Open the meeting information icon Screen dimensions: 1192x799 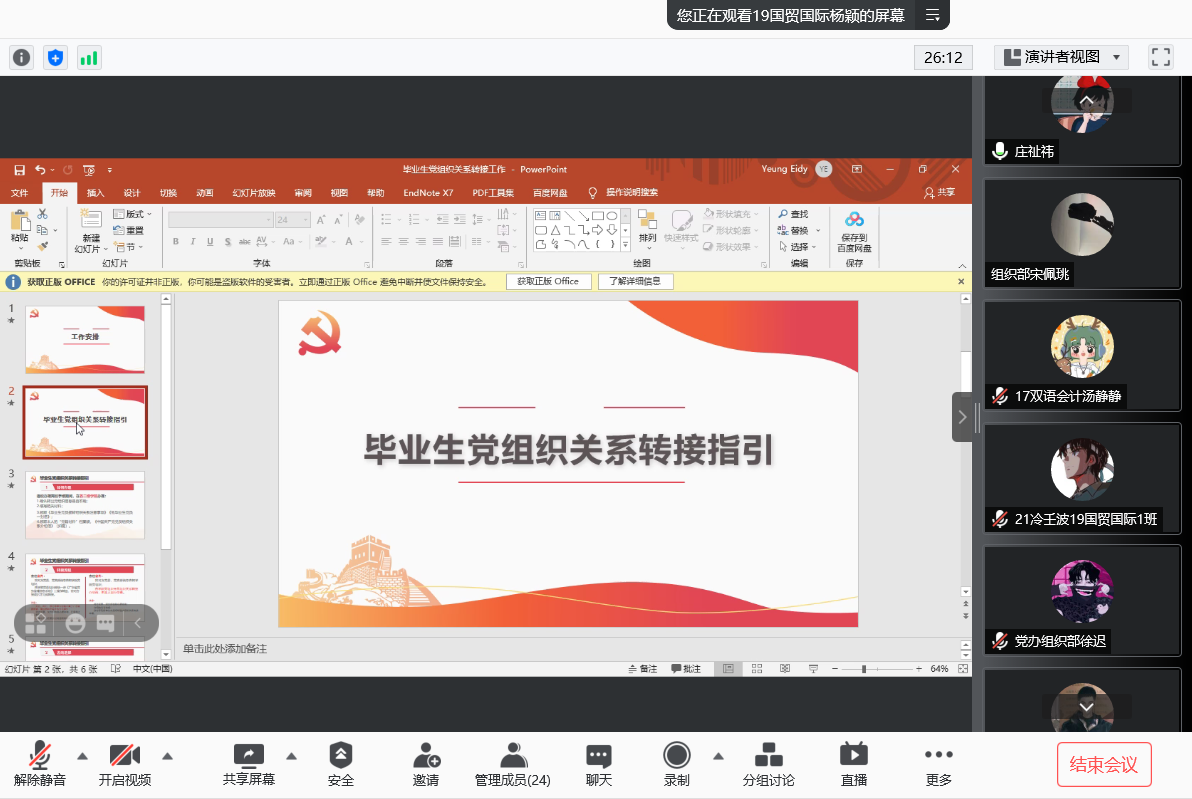tap(22, 58)
